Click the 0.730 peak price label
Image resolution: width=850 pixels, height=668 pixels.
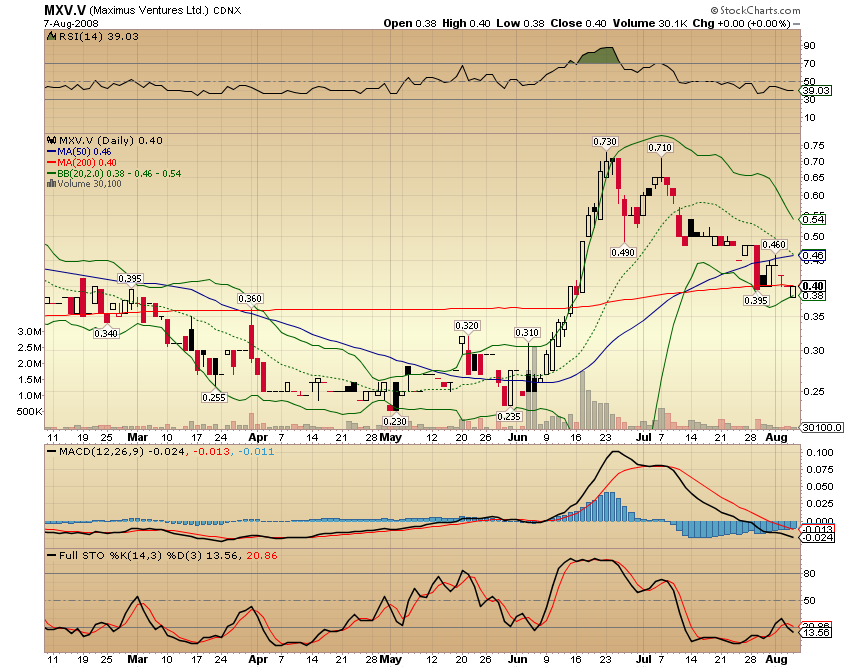(605, 142)
